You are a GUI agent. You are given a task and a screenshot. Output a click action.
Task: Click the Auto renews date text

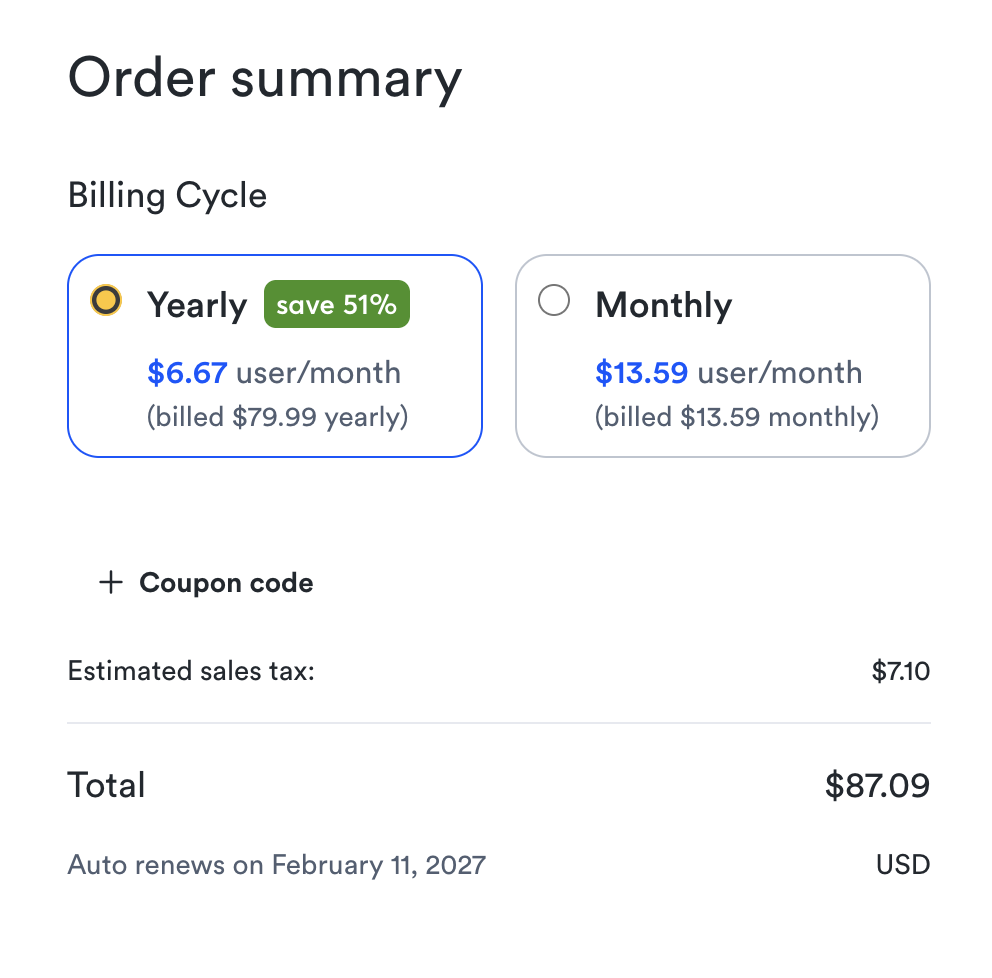[276, 864]
